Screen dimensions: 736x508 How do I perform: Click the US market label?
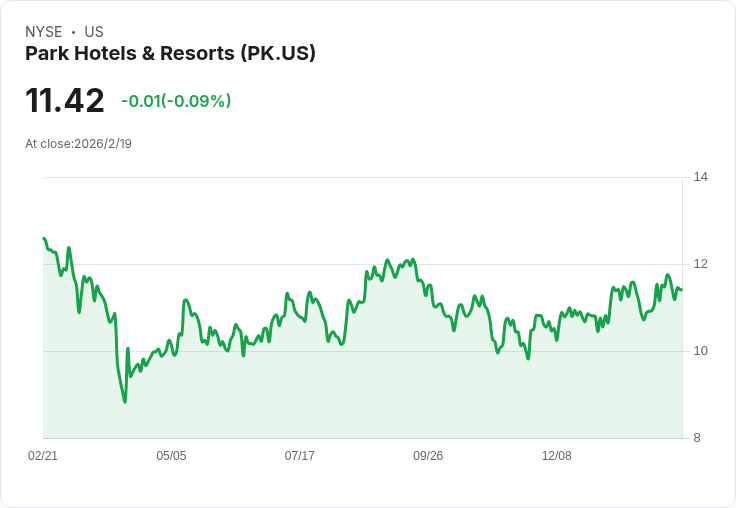click(x=94, y=32)
